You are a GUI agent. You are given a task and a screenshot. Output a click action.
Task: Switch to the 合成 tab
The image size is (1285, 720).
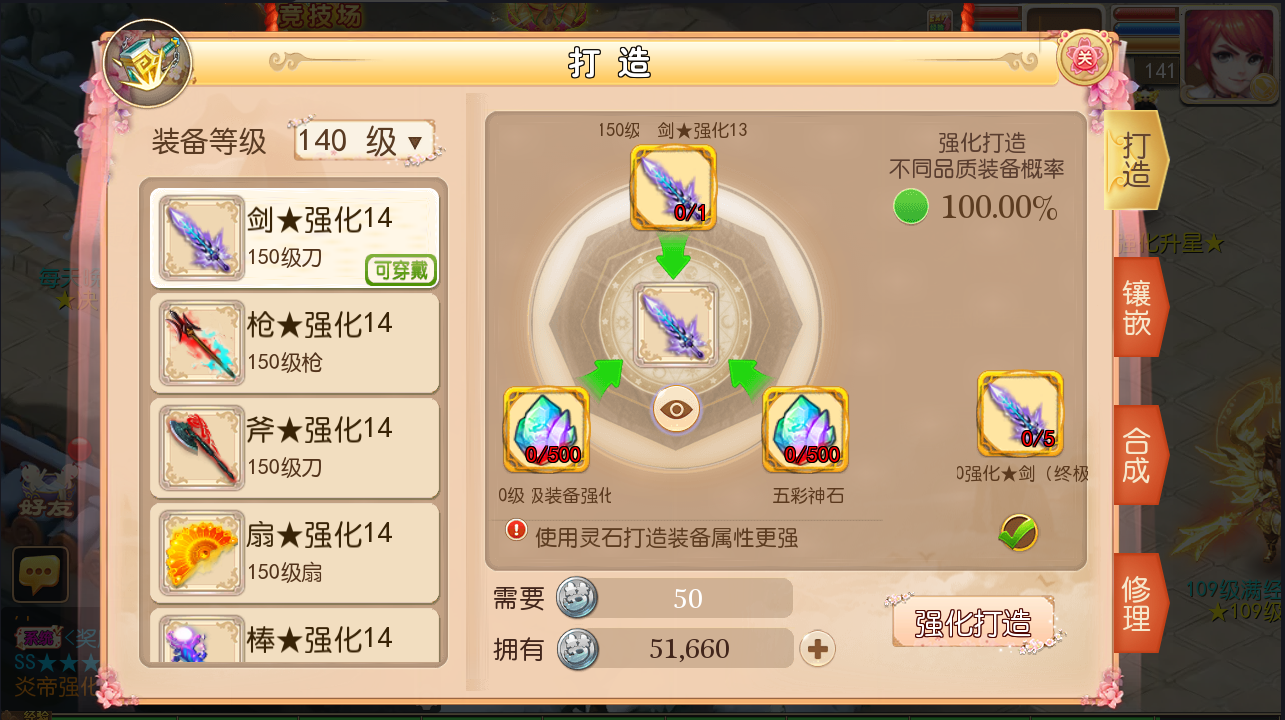(x=1137, y=455)
